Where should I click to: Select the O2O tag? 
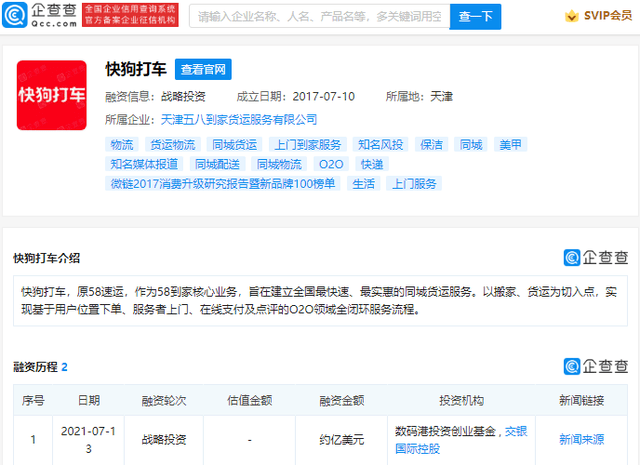[330, 164]
